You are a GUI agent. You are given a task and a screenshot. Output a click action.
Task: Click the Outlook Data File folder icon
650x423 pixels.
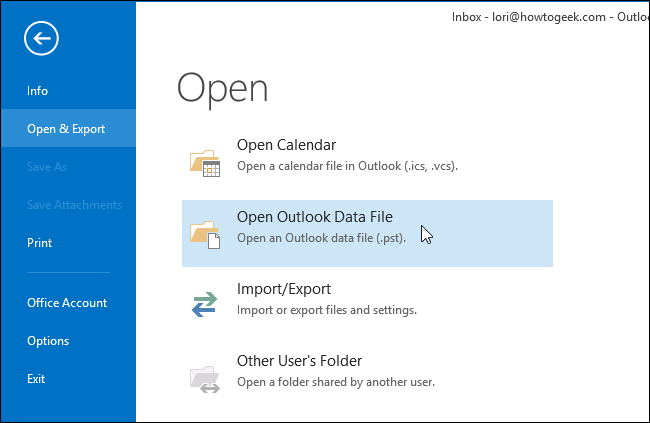[x=204, y=234]
